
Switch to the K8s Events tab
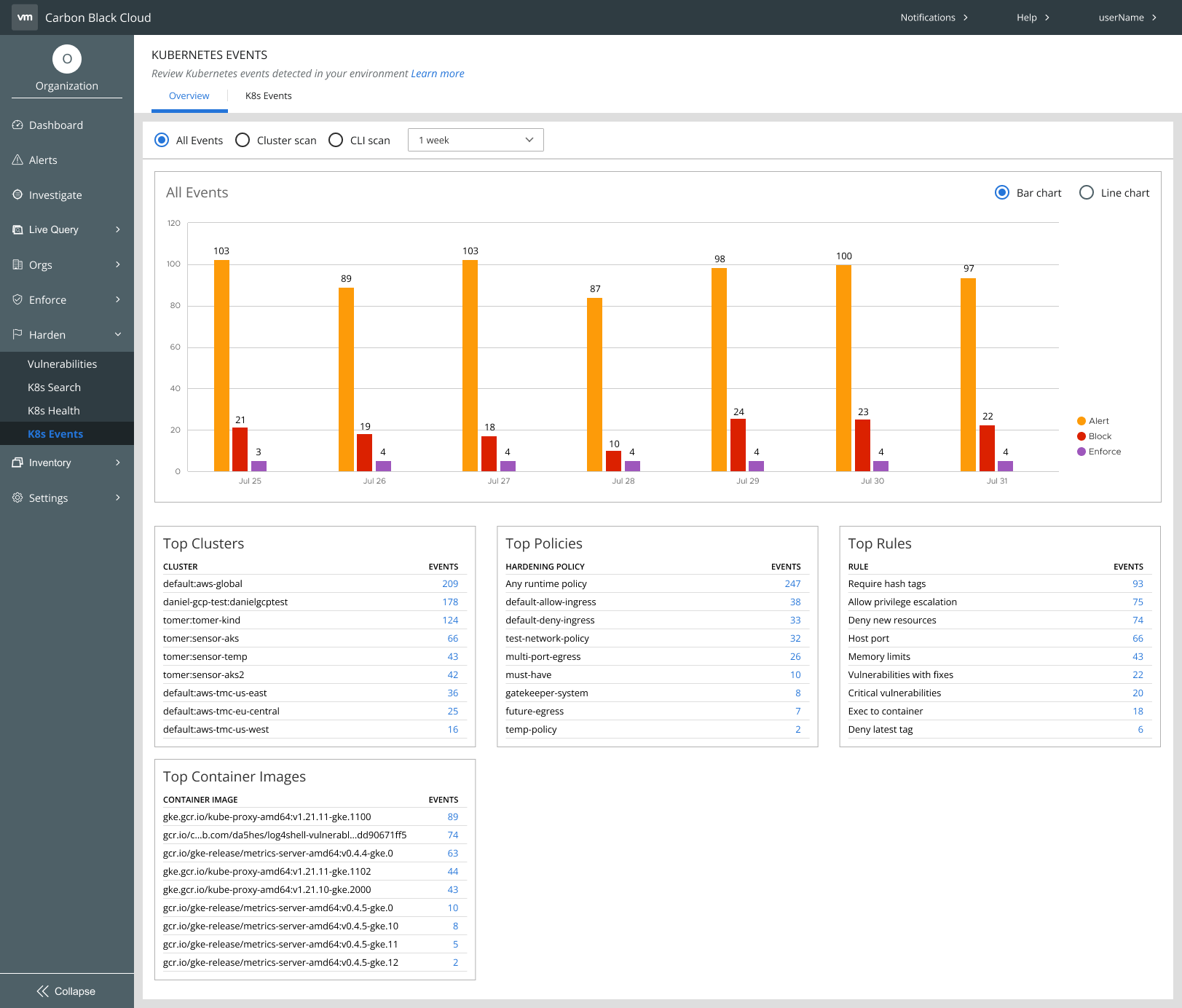point(268,96)
